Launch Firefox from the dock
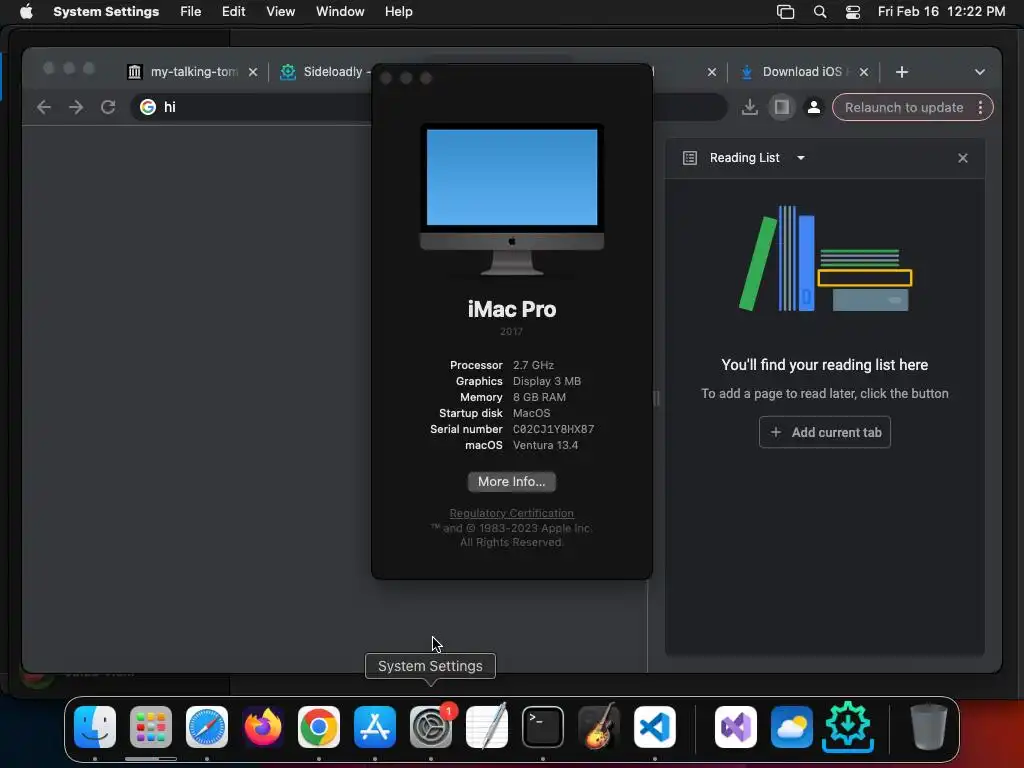The width and height of the screenshot is (1024, 768). (263, 727)
